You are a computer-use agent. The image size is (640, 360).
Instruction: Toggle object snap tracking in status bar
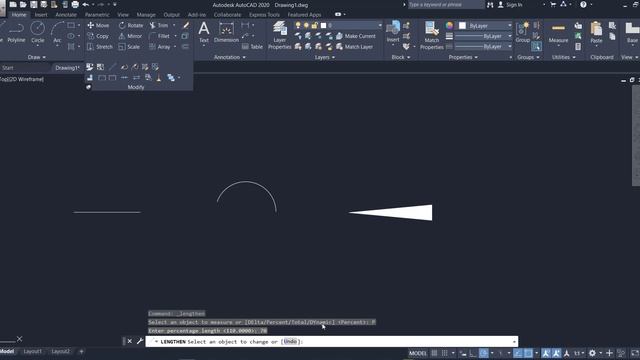tap(518, 353)
